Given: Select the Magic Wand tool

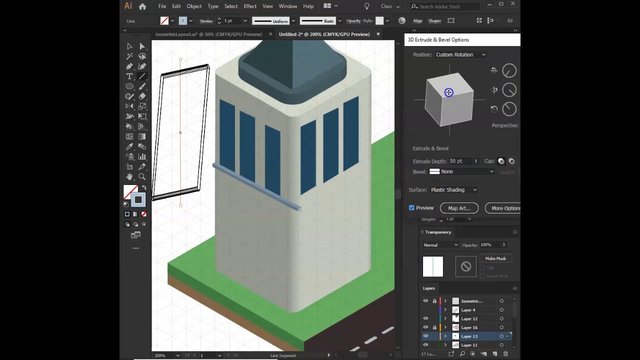Looking at the screenshot, I should pos(129,56).
